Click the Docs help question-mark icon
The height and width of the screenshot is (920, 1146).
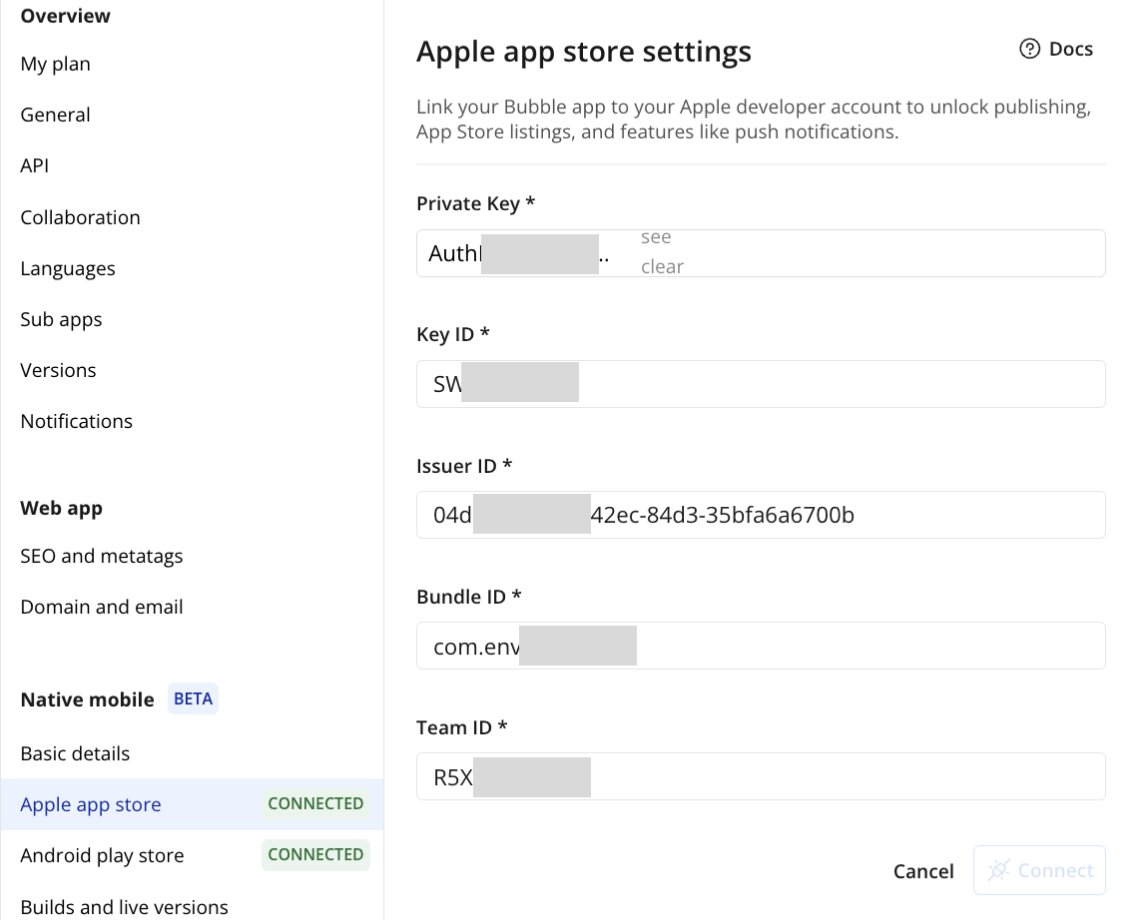[1029, 49]
